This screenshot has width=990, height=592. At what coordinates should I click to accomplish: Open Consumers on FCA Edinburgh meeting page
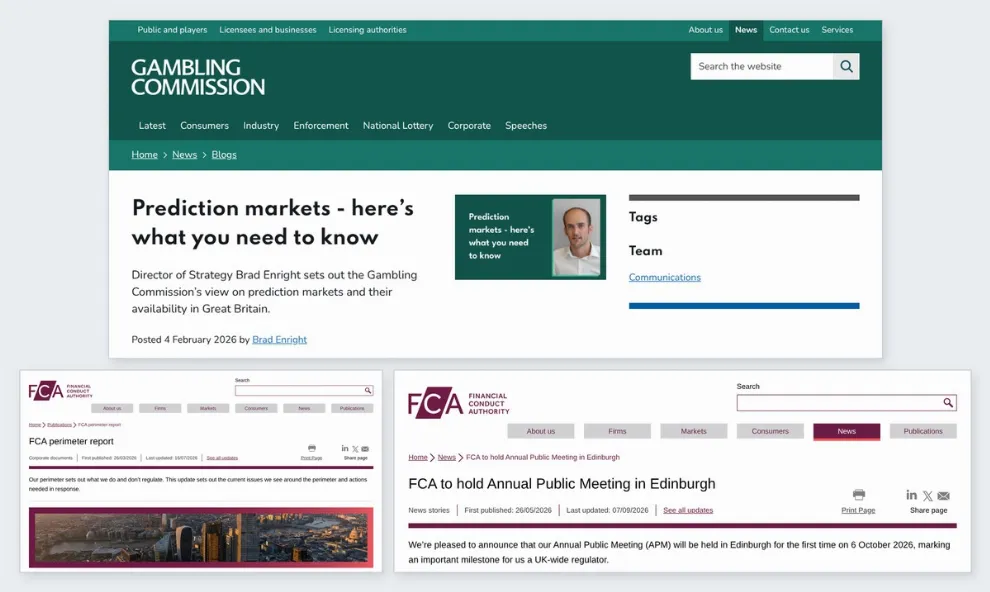pyautogui.click(x=770, y=431)
